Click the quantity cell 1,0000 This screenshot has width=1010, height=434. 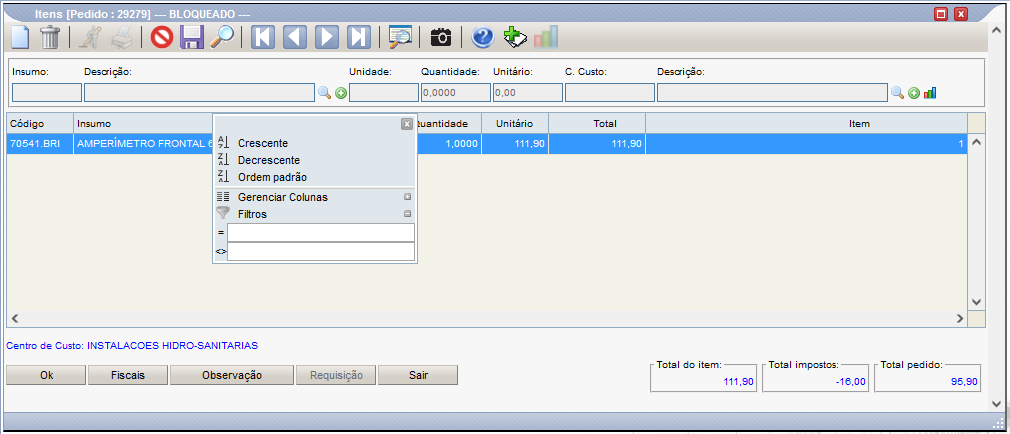coord(449,144)
